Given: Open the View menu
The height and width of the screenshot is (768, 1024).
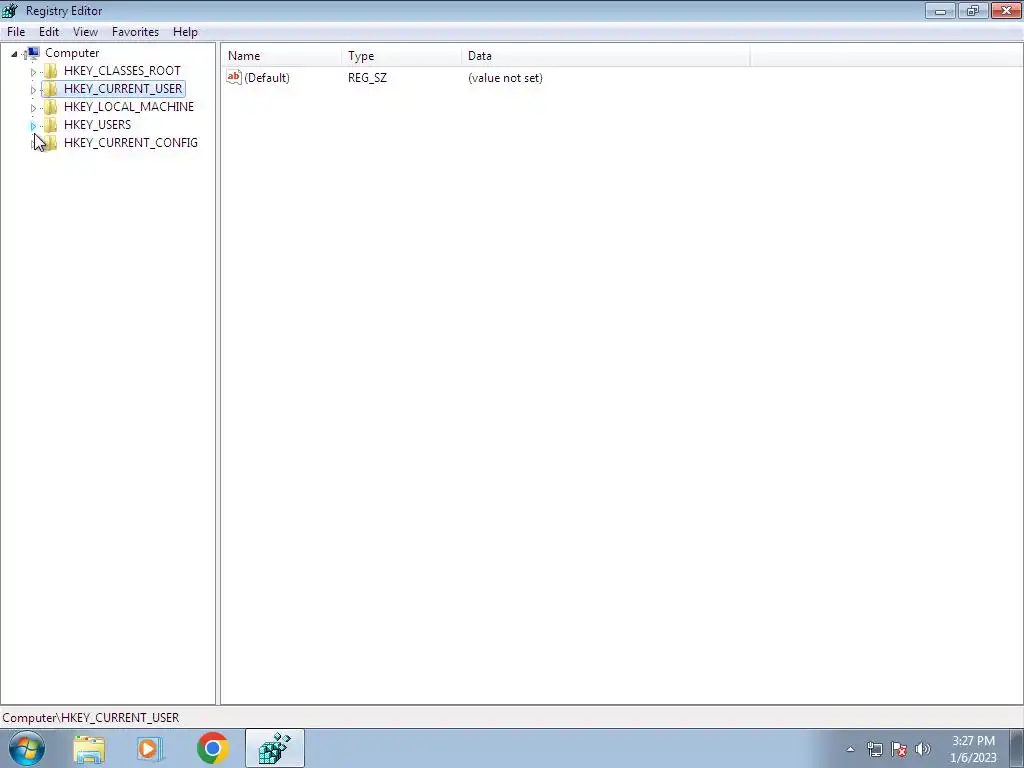Looking at the screenshot, I should point(85,31).
